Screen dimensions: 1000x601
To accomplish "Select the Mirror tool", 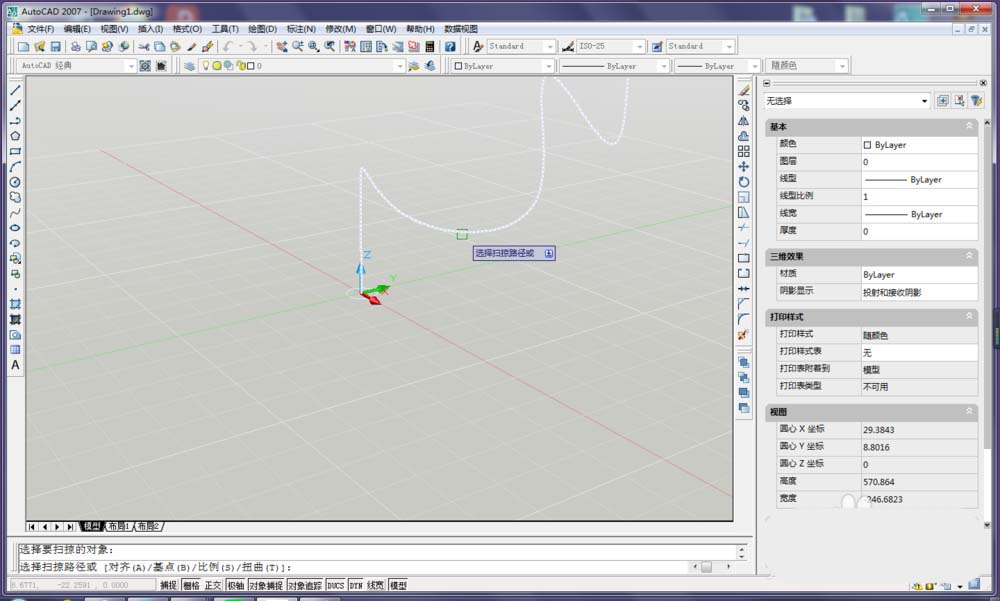I will tap(743, 120).
